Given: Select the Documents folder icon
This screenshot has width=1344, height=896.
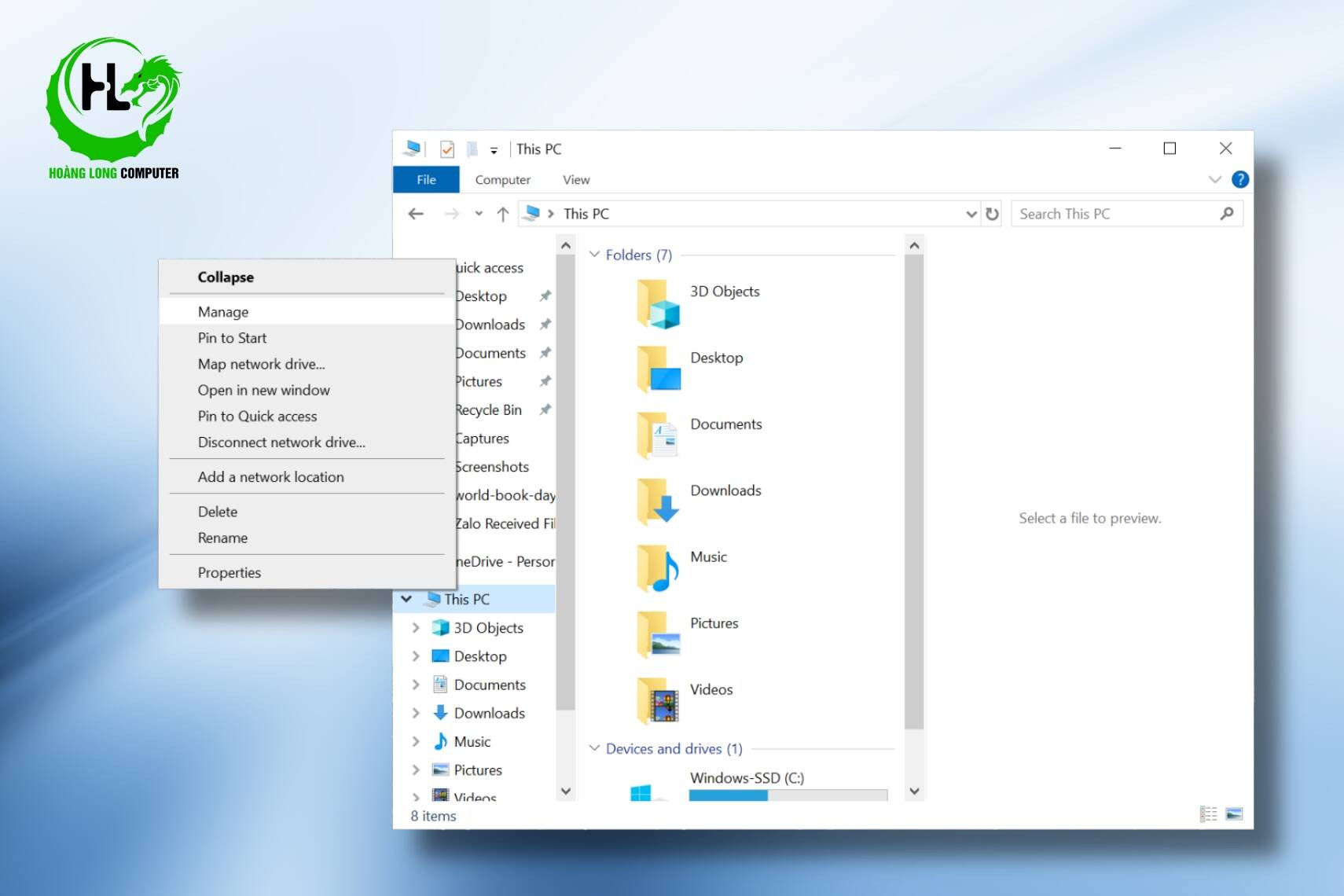Looking at the screenshot, I should click(x=659, y=436).
